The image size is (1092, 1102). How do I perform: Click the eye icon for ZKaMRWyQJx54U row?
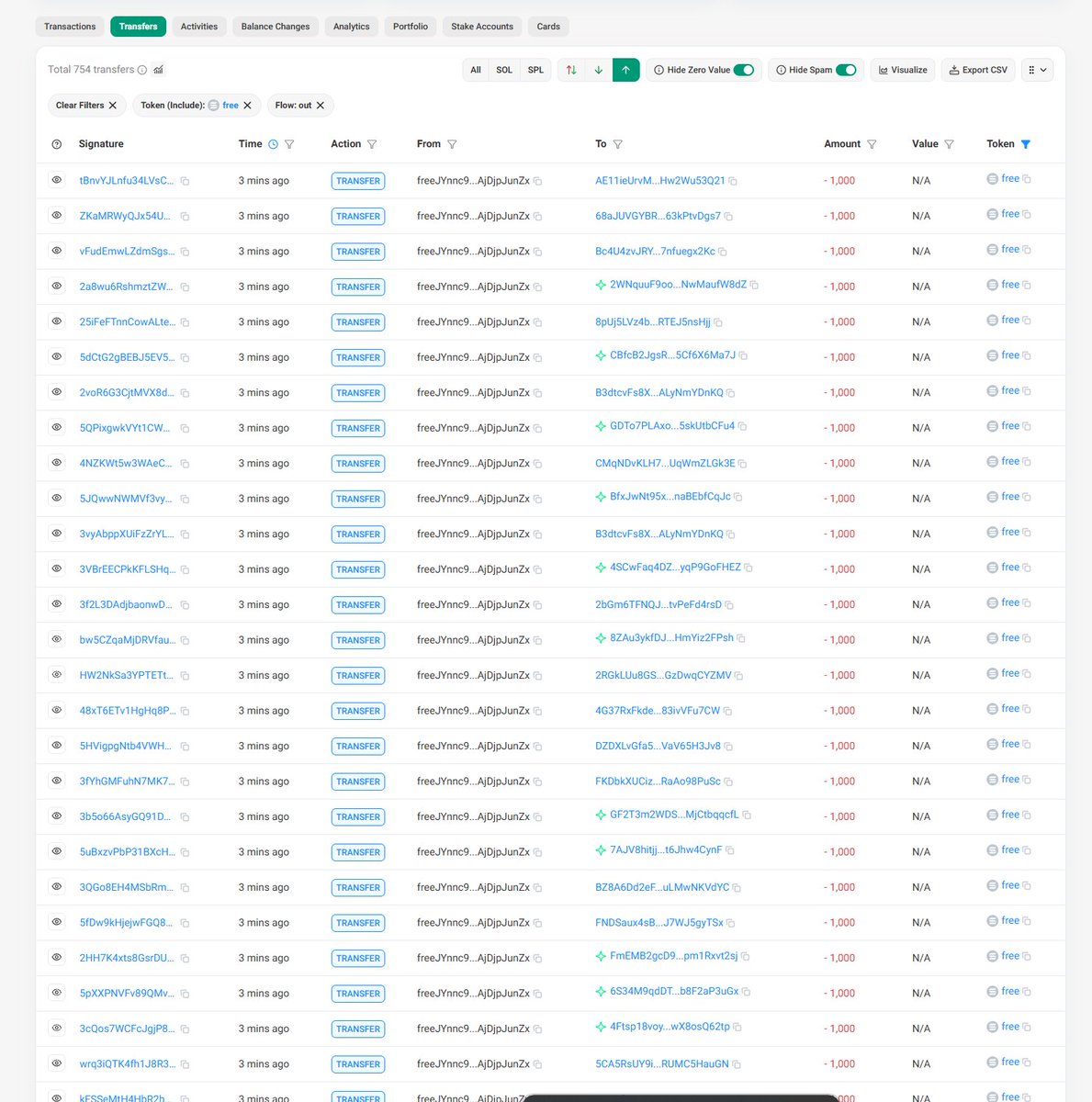tap(57, 216)
